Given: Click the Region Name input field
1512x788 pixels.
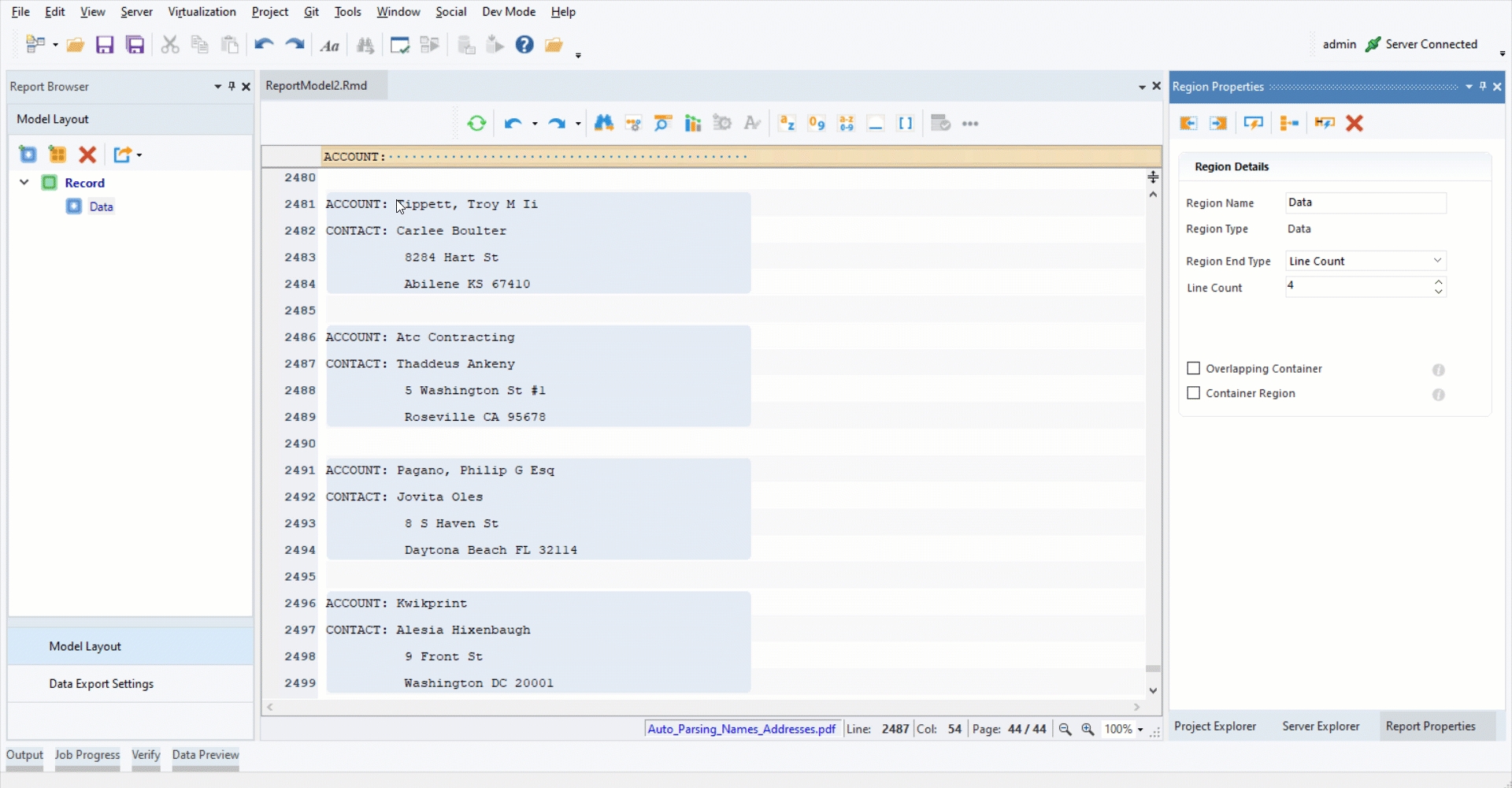Looking at the screenshot, I should click(x=1365, y=203).
